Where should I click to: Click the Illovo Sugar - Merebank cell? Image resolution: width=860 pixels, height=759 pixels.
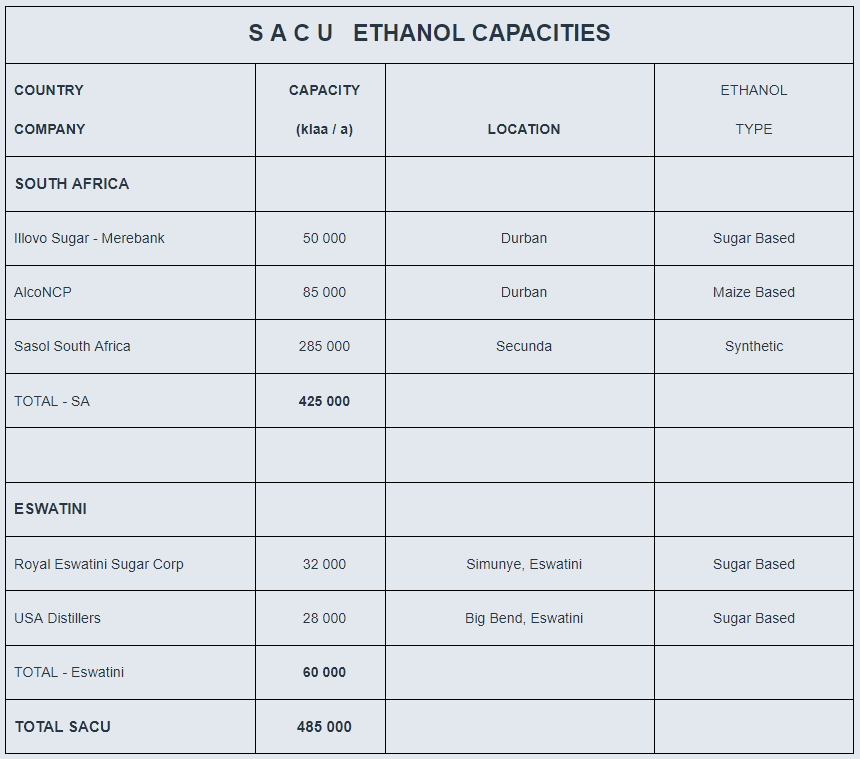(x=131, y=239)
